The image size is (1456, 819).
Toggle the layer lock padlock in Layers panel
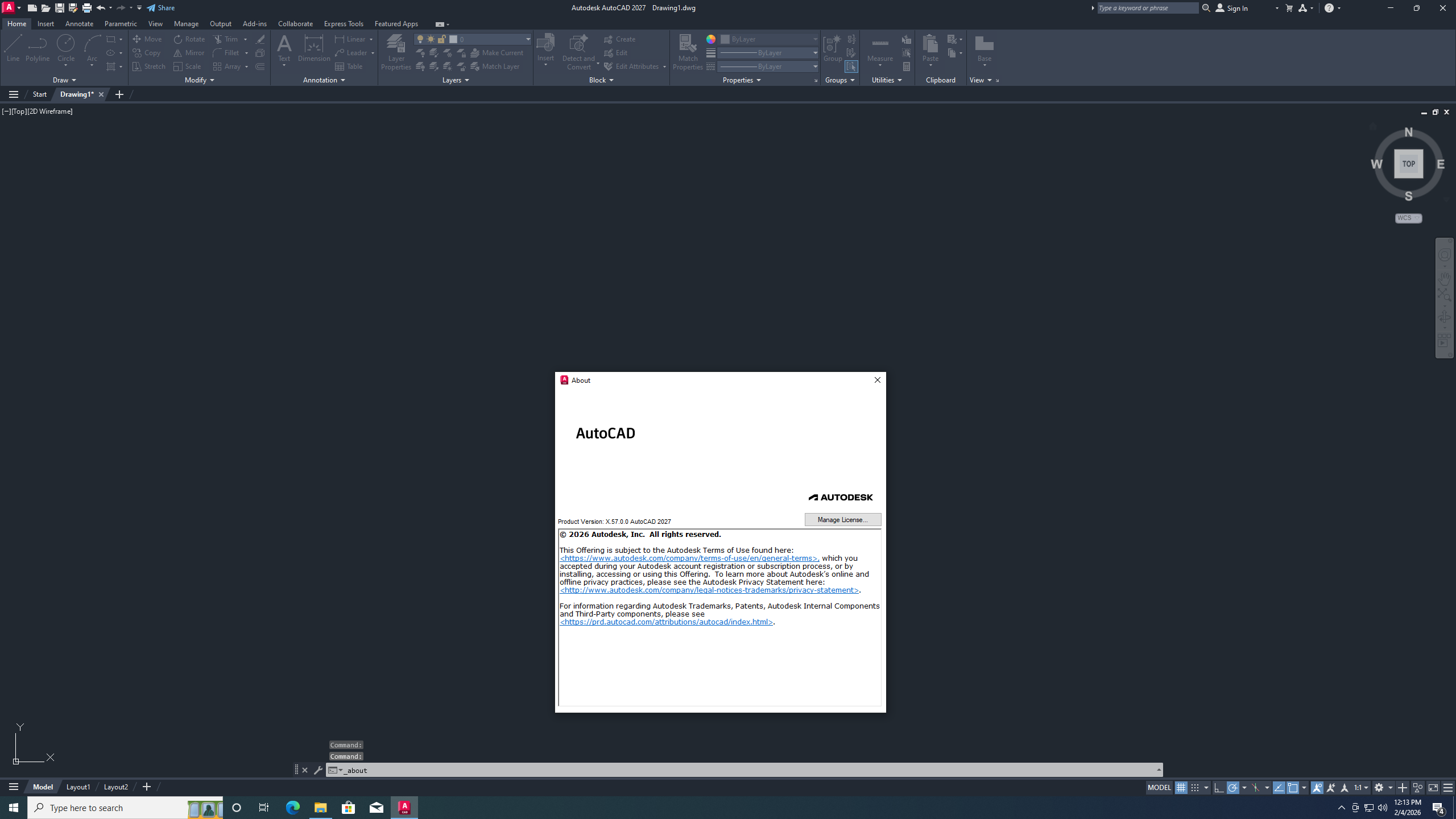[442, 39]
